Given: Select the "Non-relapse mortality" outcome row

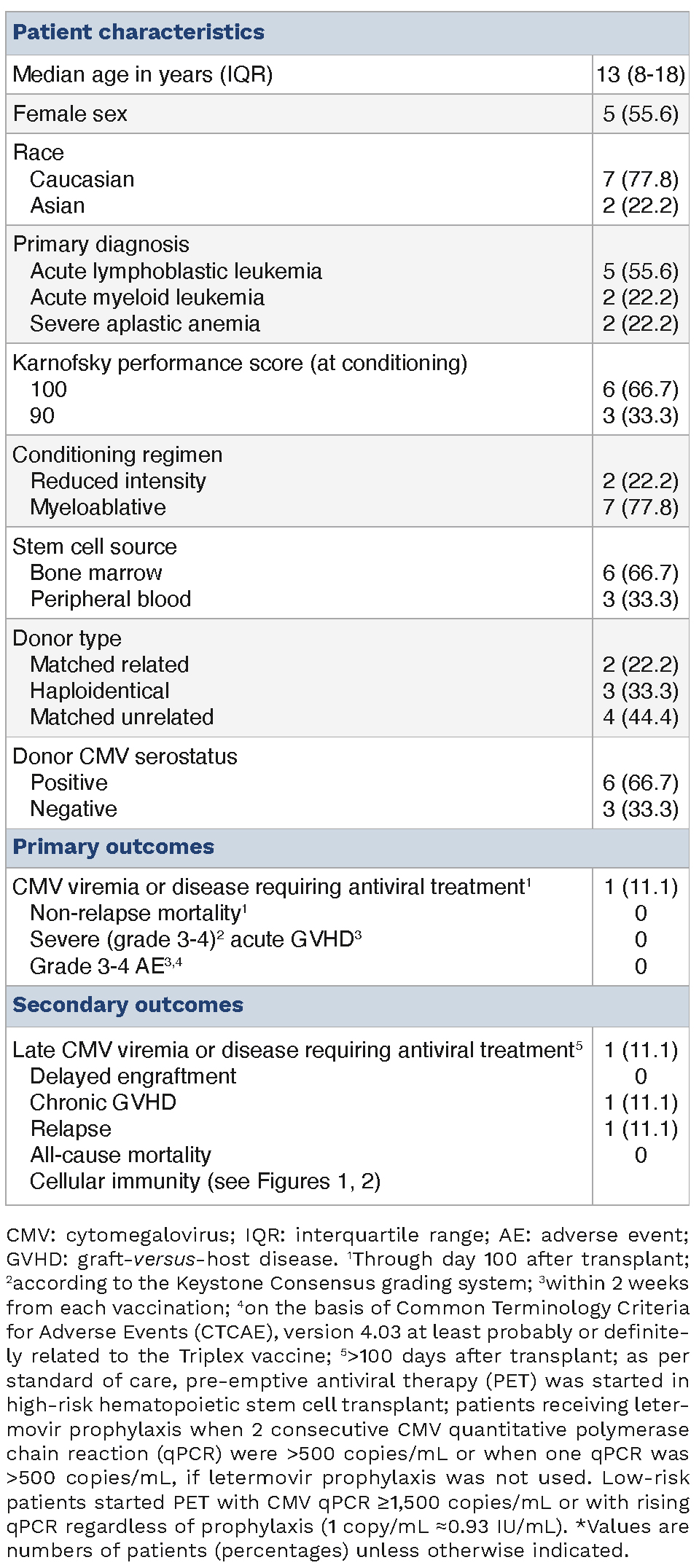Looking at the screenshot, I should (x=138, y=914).
